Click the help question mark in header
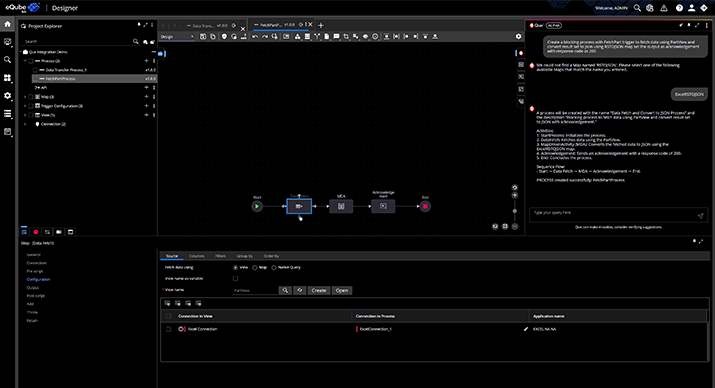 click(x=679, y=8)
